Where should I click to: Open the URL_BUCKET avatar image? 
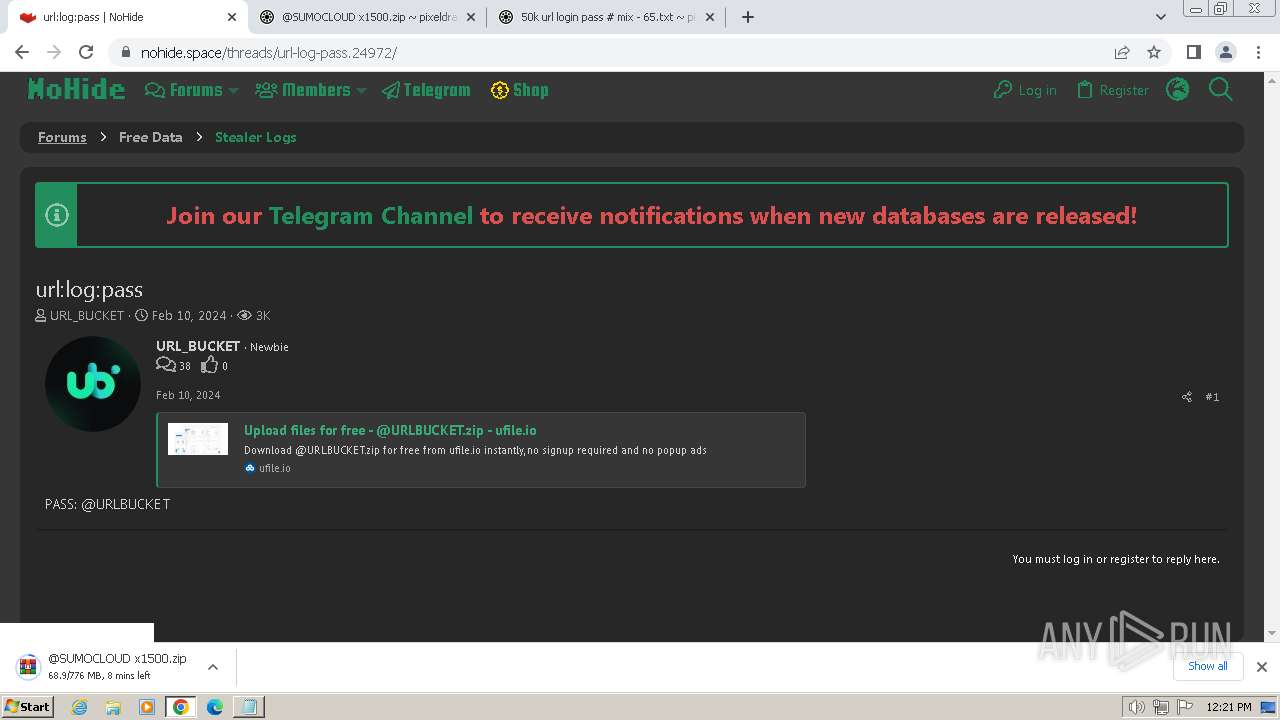click(x=93, y=384)
